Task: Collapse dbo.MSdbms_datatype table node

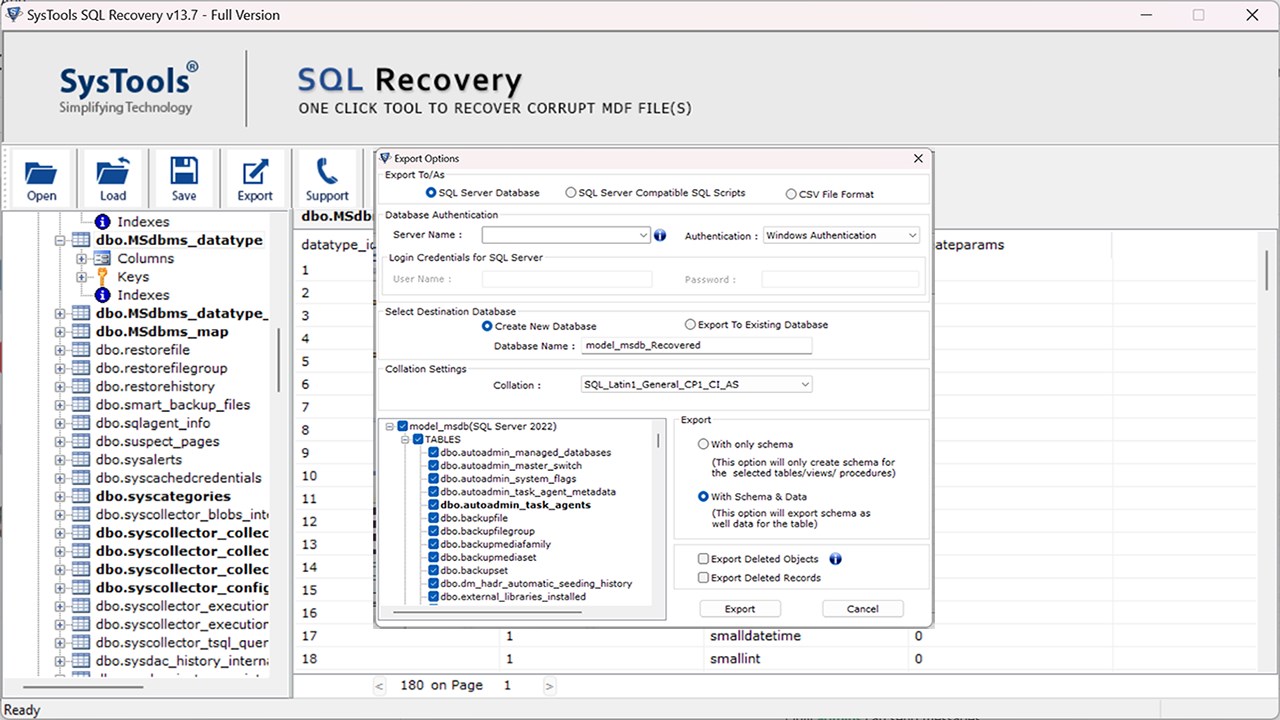Action: pyautogui.click(x=60, y=240)
